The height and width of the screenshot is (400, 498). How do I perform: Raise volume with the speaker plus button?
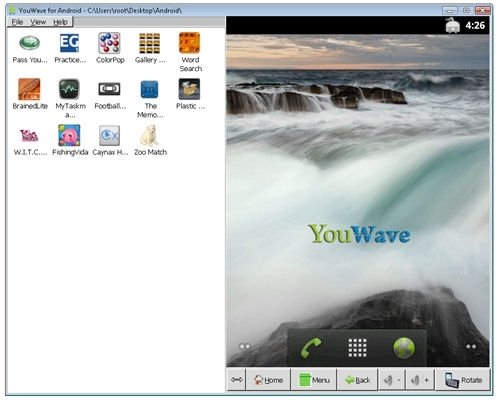420,379
